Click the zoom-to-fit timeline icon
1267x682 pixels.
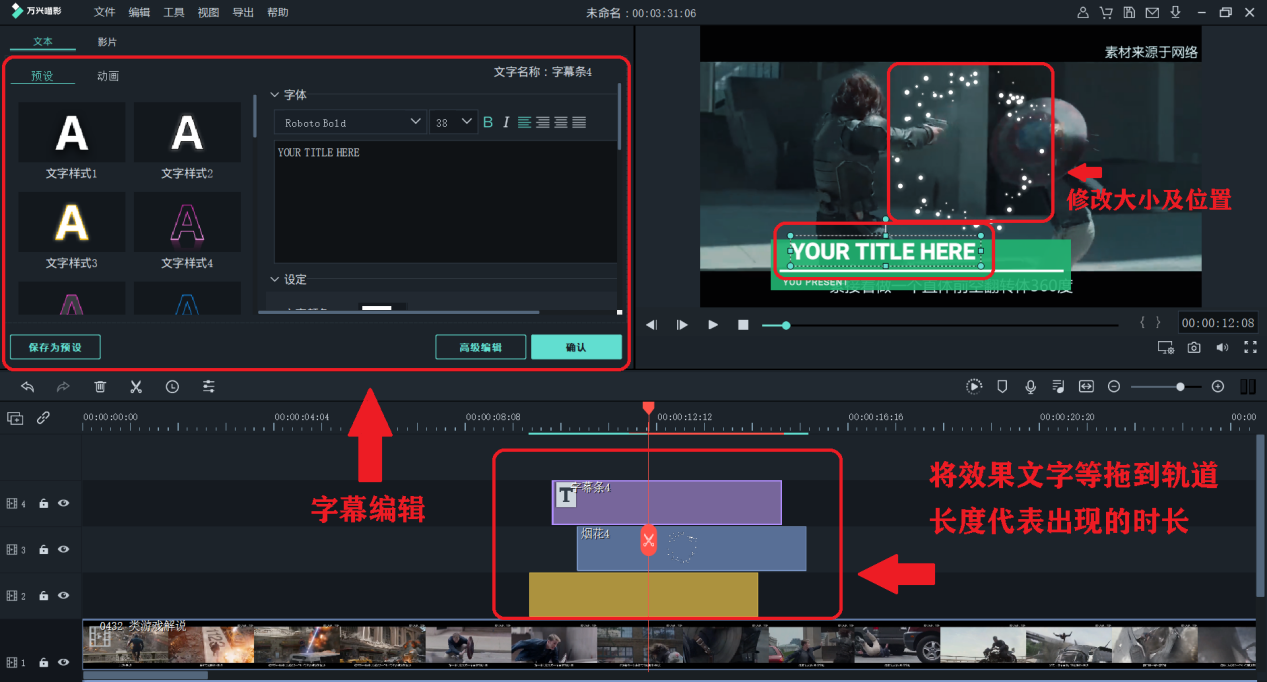[x=1086, y=386]
